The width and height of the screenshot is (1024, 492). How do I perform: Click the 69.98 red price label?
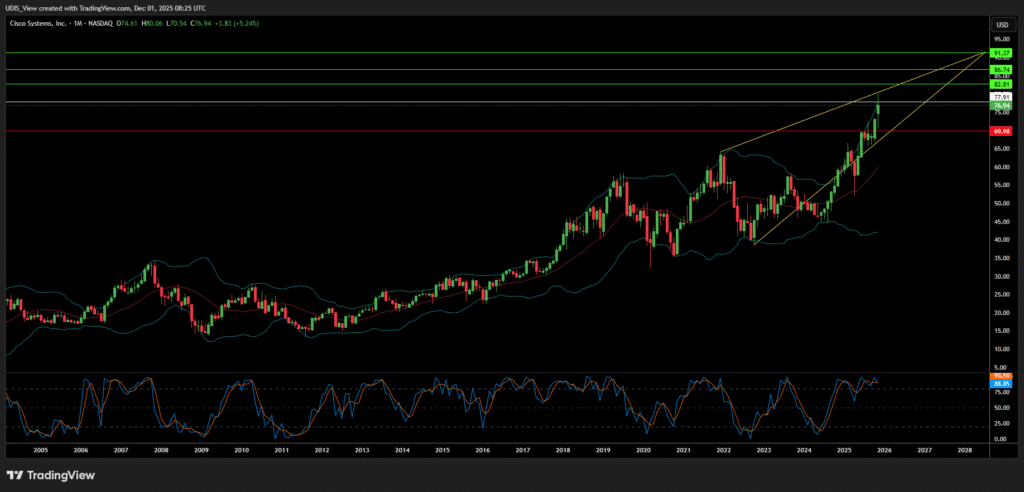coord(1001,131)
